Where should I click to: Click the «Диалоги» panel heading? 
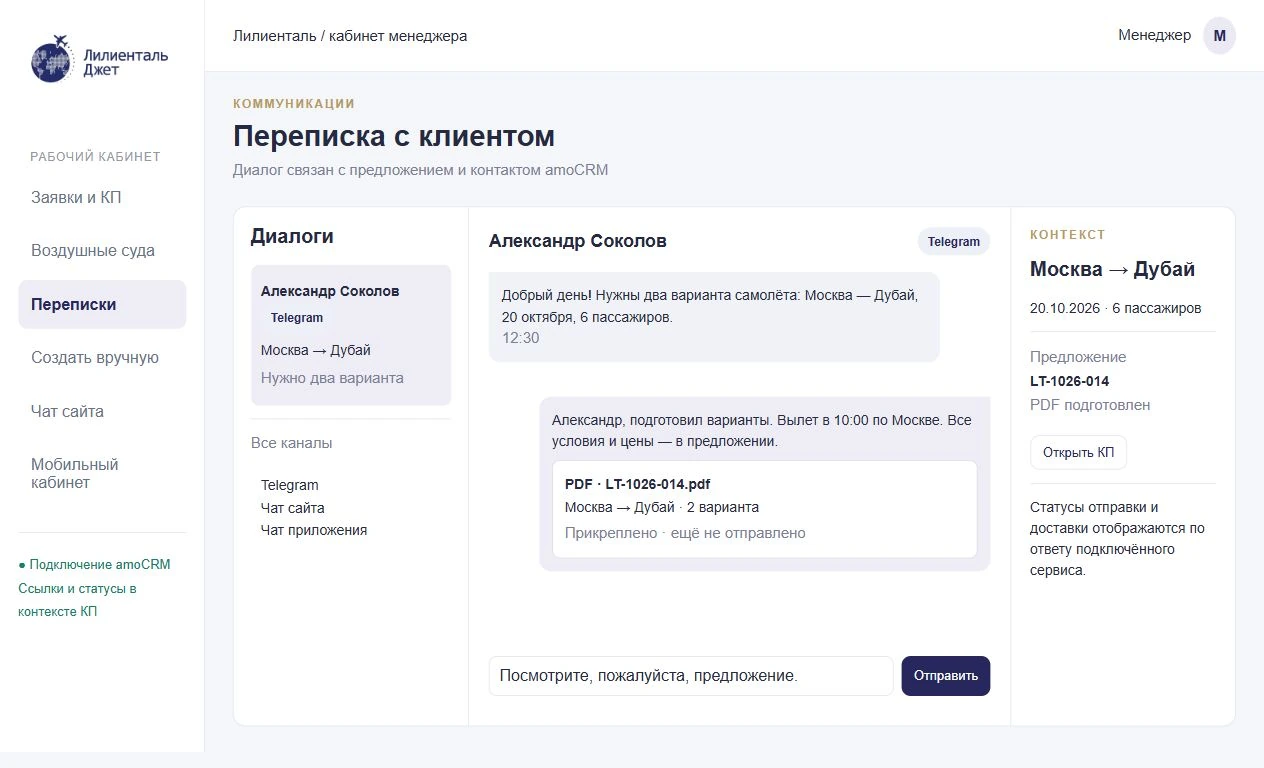tap(292, 236)
